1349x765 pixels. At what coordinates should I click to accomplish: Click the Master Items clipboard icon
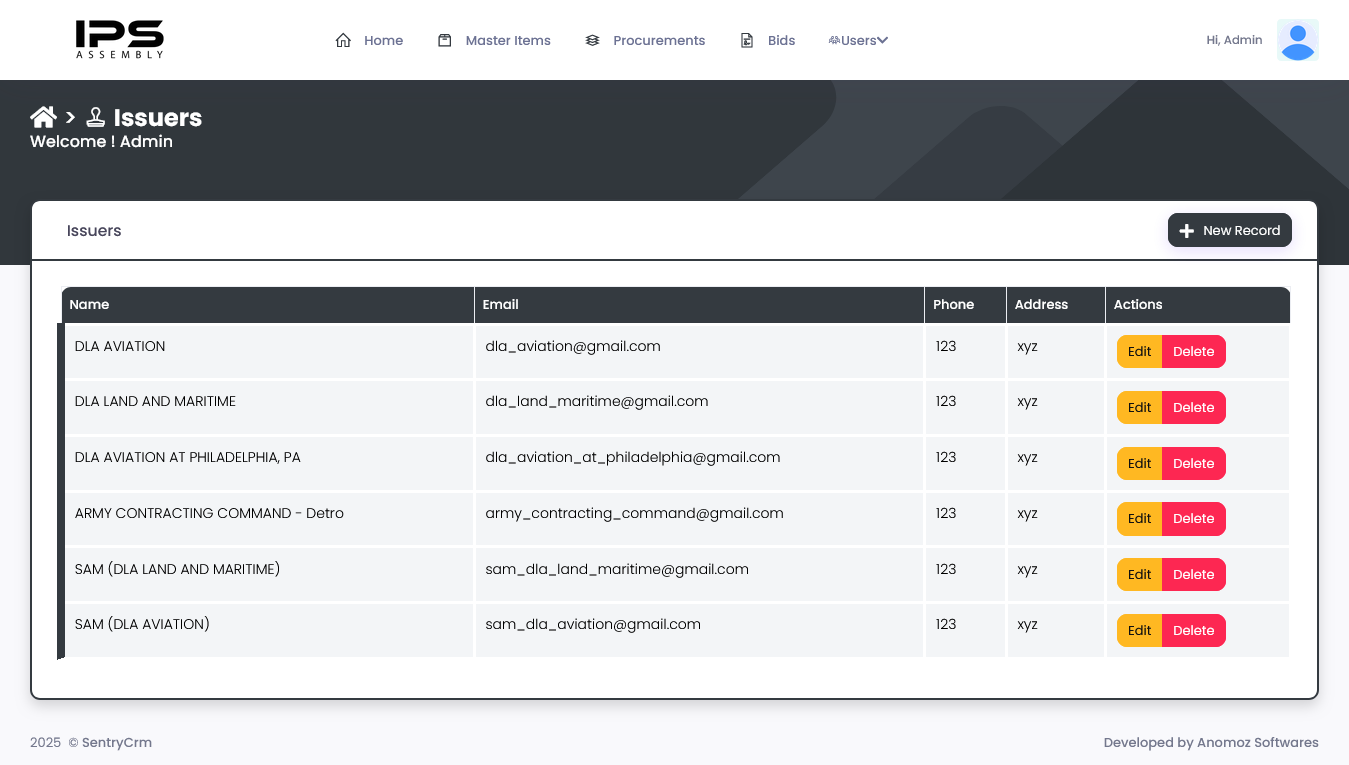point(444,39)
